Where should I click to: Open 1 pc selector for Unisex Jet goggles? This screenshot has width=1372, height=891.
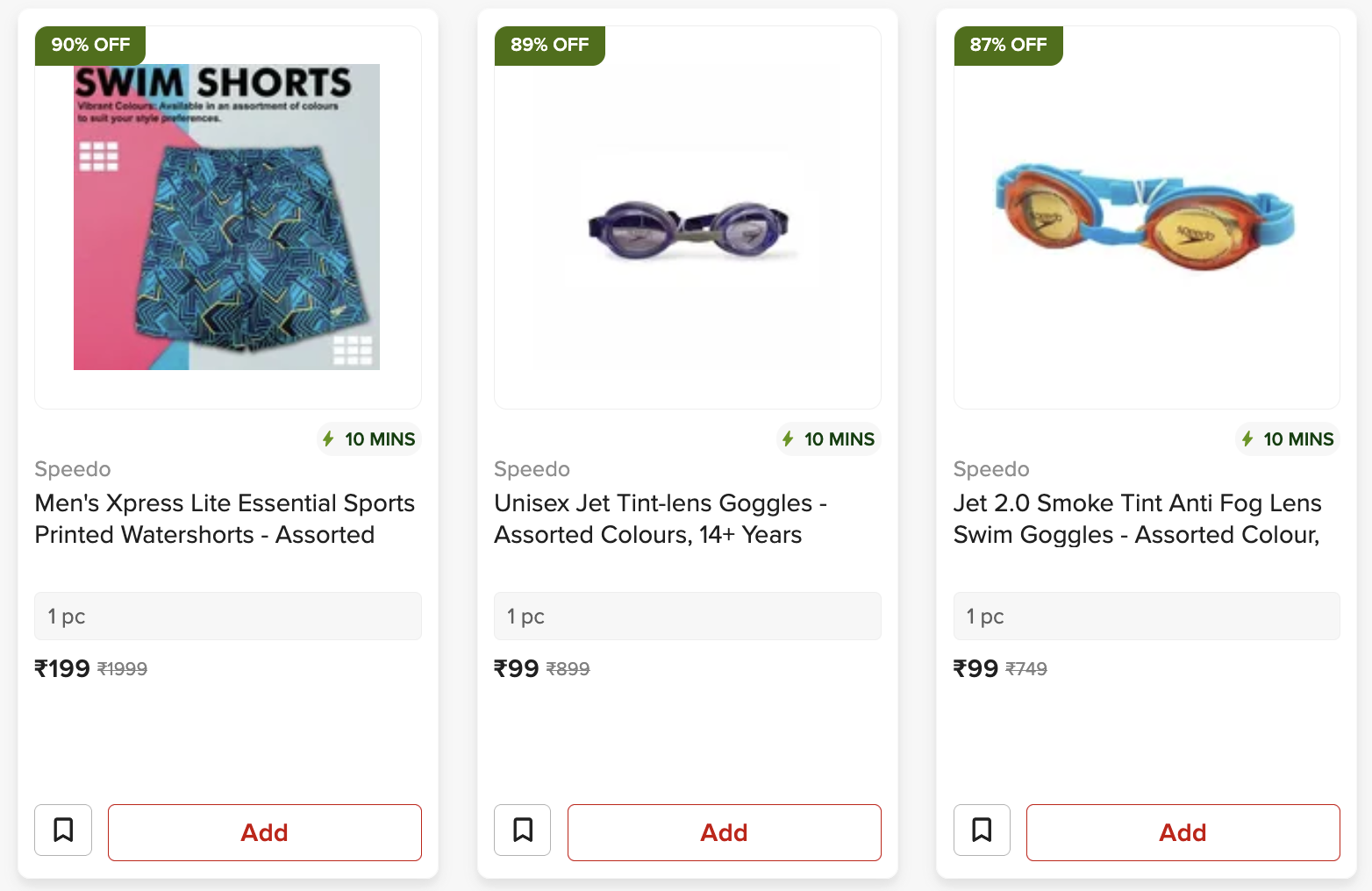tap(688, 617)
